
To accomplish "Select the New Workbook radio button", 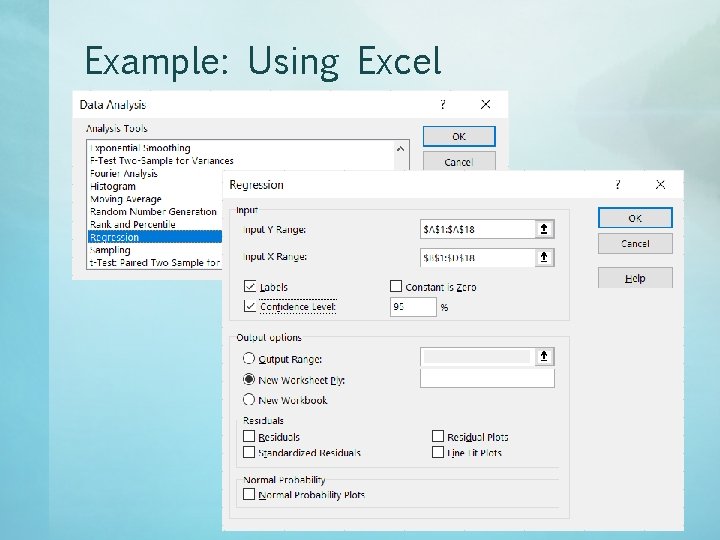I will (x=249, y=399).
